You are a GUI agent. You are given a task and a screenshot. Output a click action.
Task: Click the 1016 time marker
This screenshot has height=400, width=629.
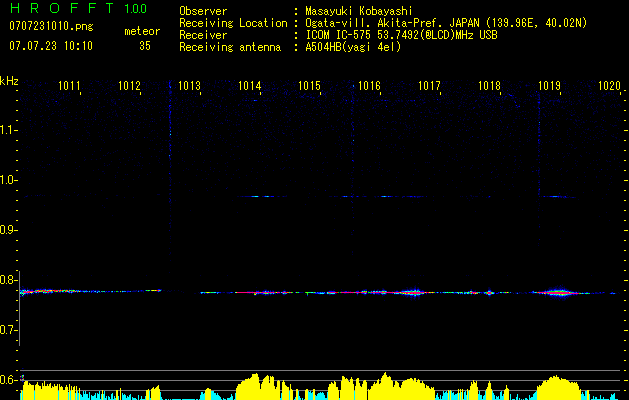(369, 86)
